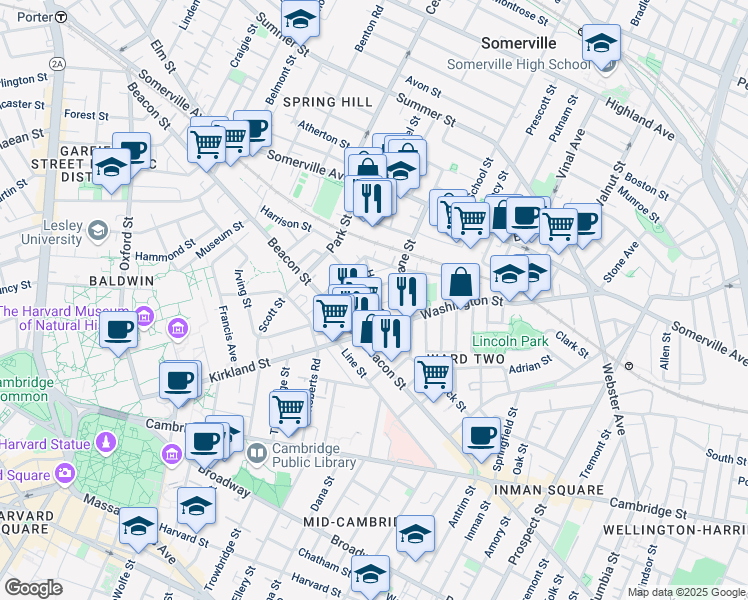
Task: Click the Wellington-Harrington neighborhood label
Action: (x=675, y=530)
